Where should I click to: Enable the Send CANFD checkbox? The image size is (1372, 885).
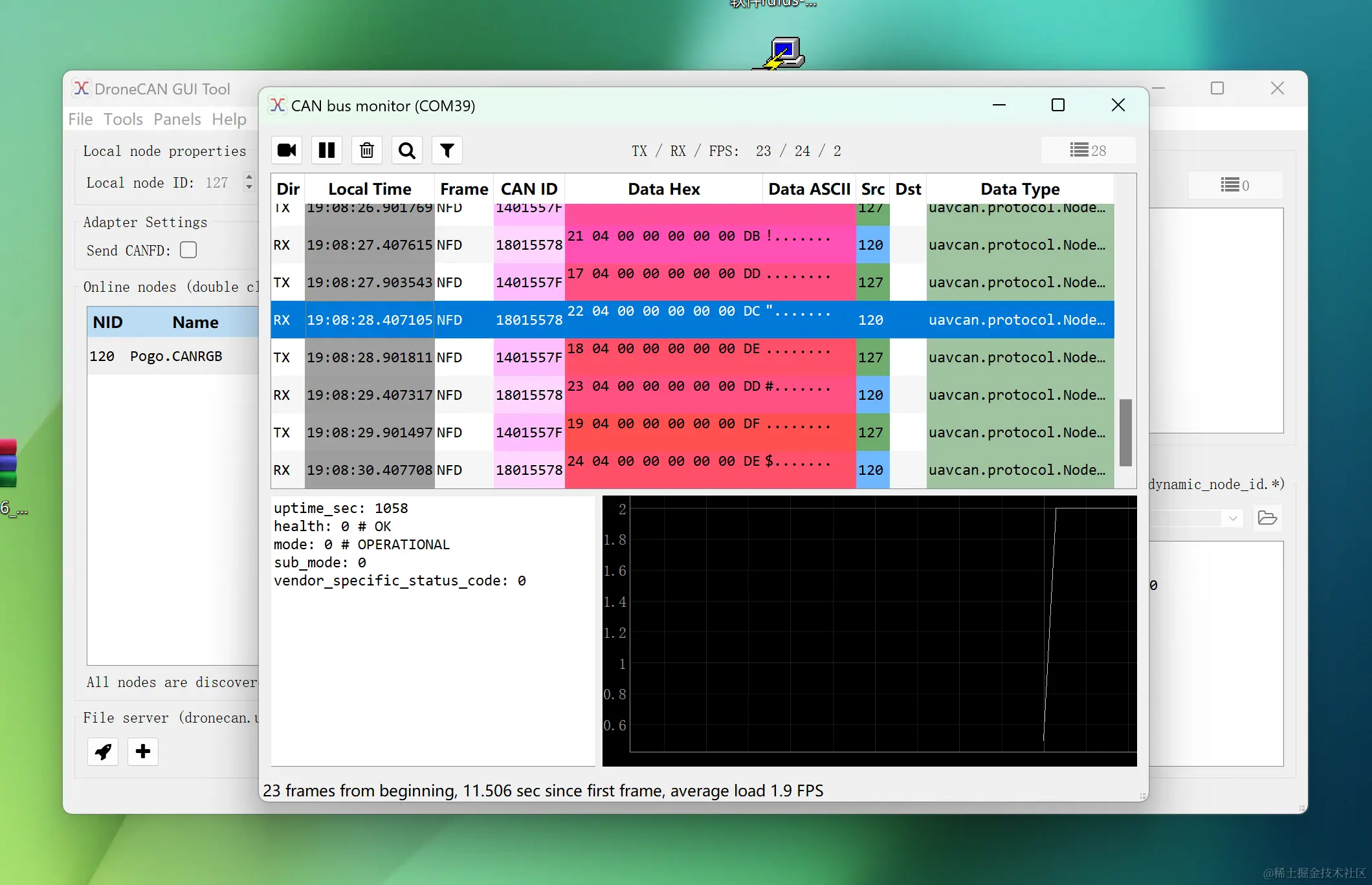(188, 250)
